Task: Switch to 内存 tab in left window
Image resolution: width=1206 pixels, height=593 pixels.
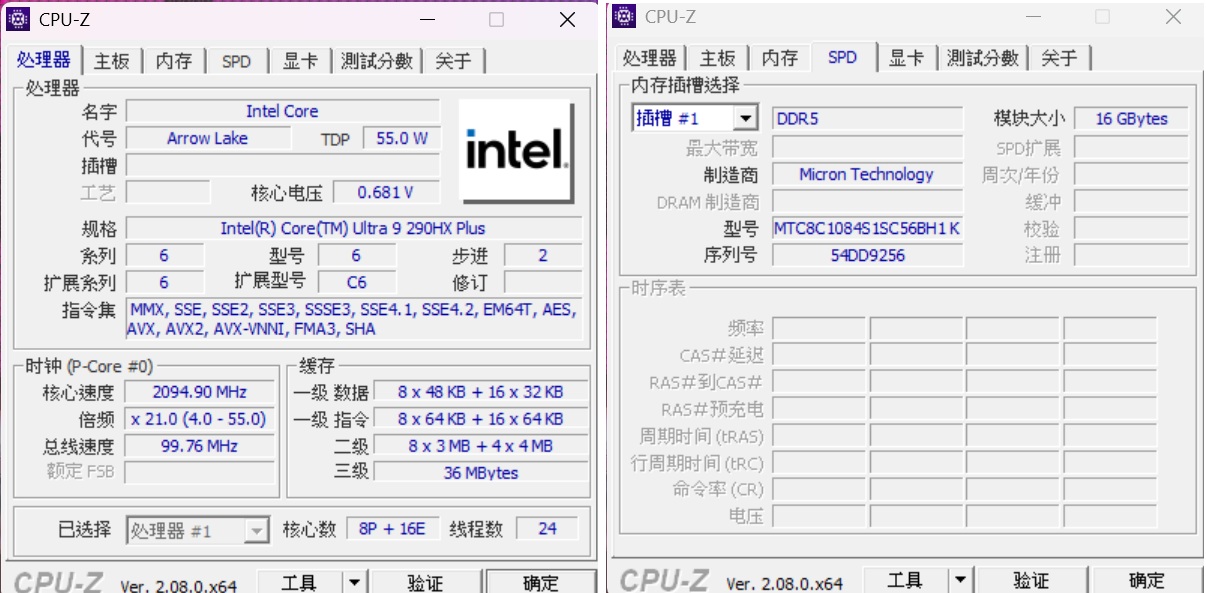Action: coord(174,61)
